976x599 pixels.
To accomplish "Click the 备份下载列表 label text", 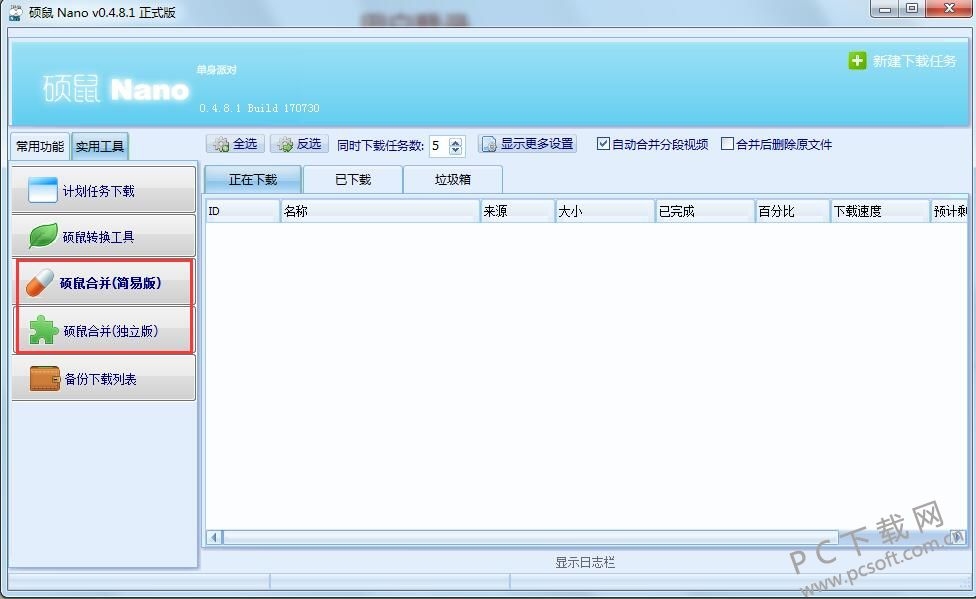I will (x=101, y=379).
